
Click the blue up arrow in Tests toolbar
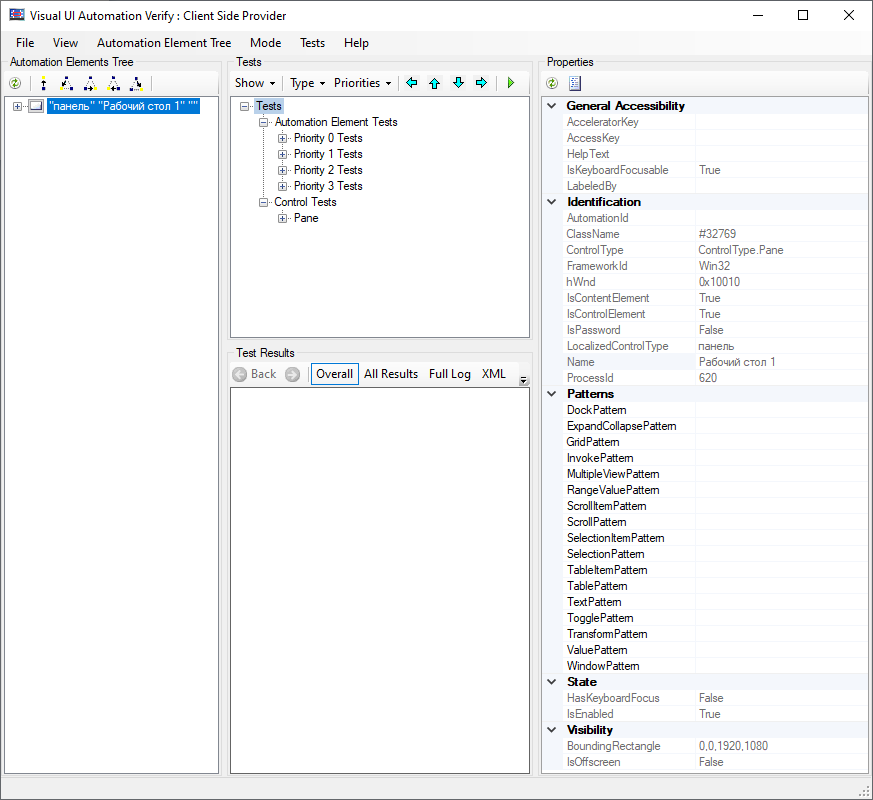434,83
